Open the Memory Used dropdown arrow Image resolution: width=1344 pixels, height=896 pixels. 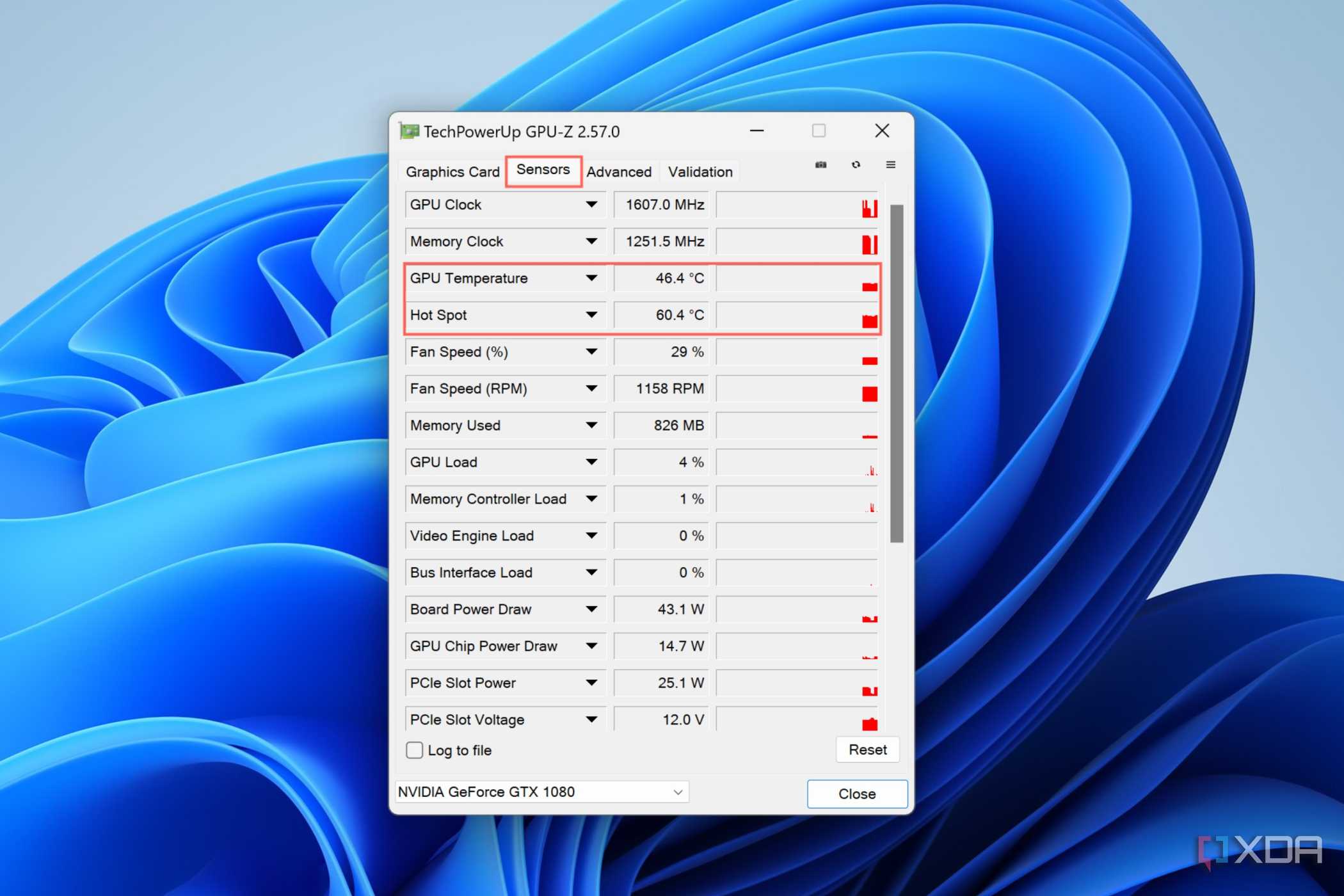tap(591, 426)
